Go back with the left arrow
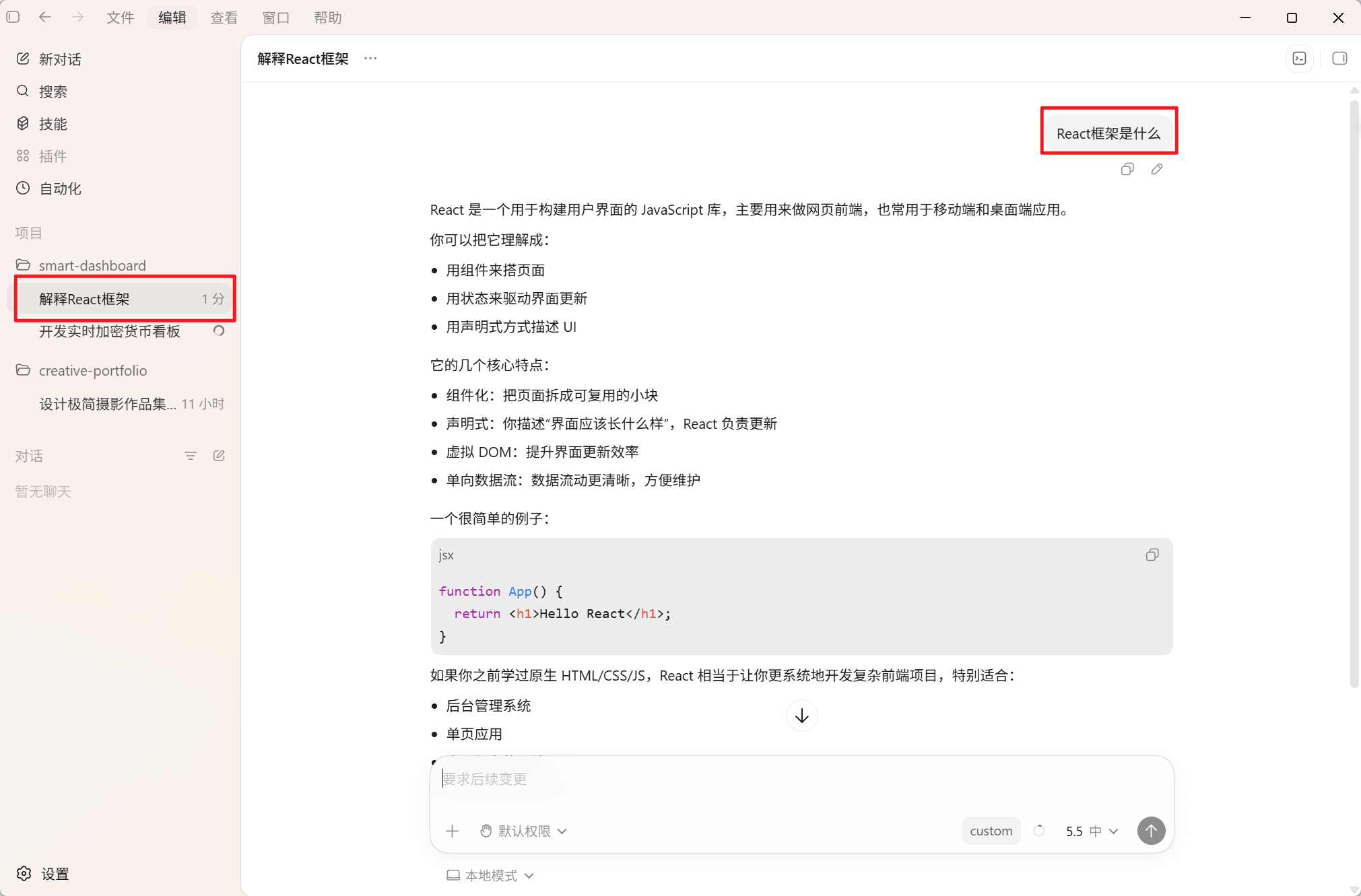The width and height of the screenshot is (1361, 896). pyautogui.click(x=45, y=17)
